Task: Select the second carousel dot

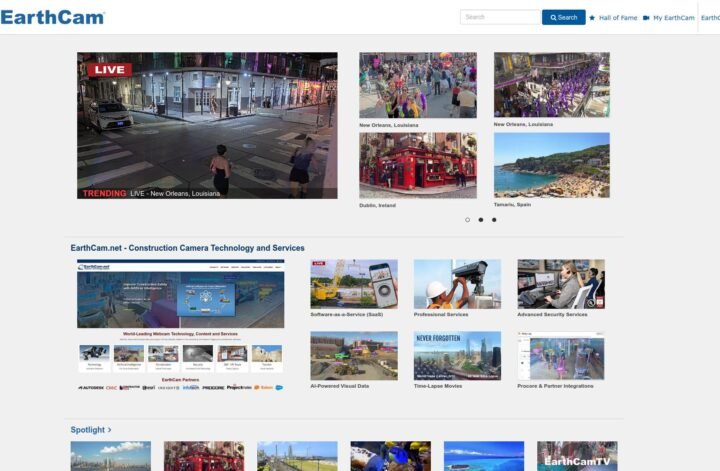Action: 481,220
